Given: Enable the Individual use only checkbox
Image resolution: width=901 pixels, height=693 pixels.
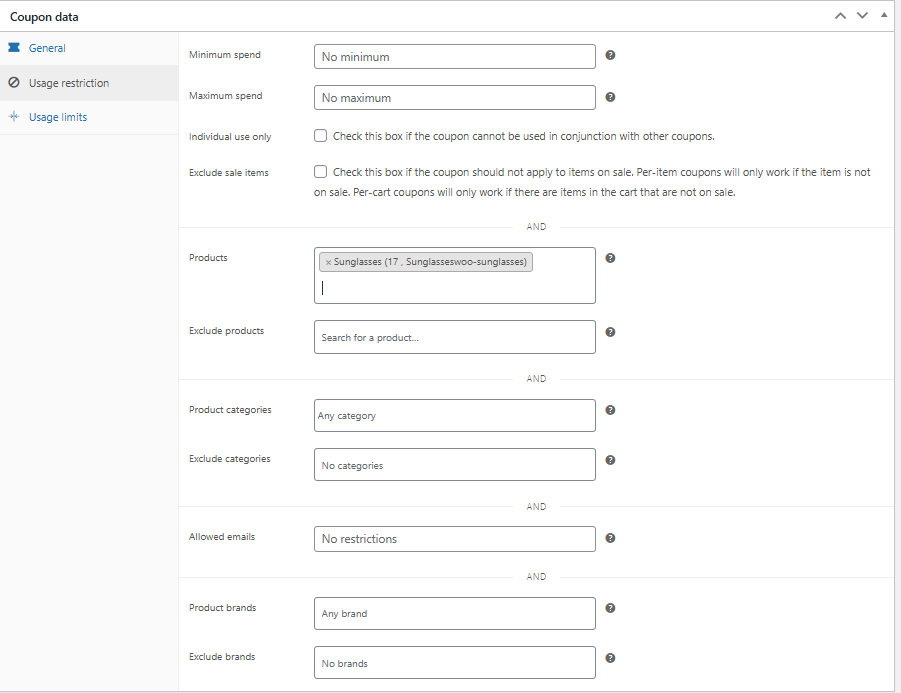Looking at the screenshot, I should point(321,136).
